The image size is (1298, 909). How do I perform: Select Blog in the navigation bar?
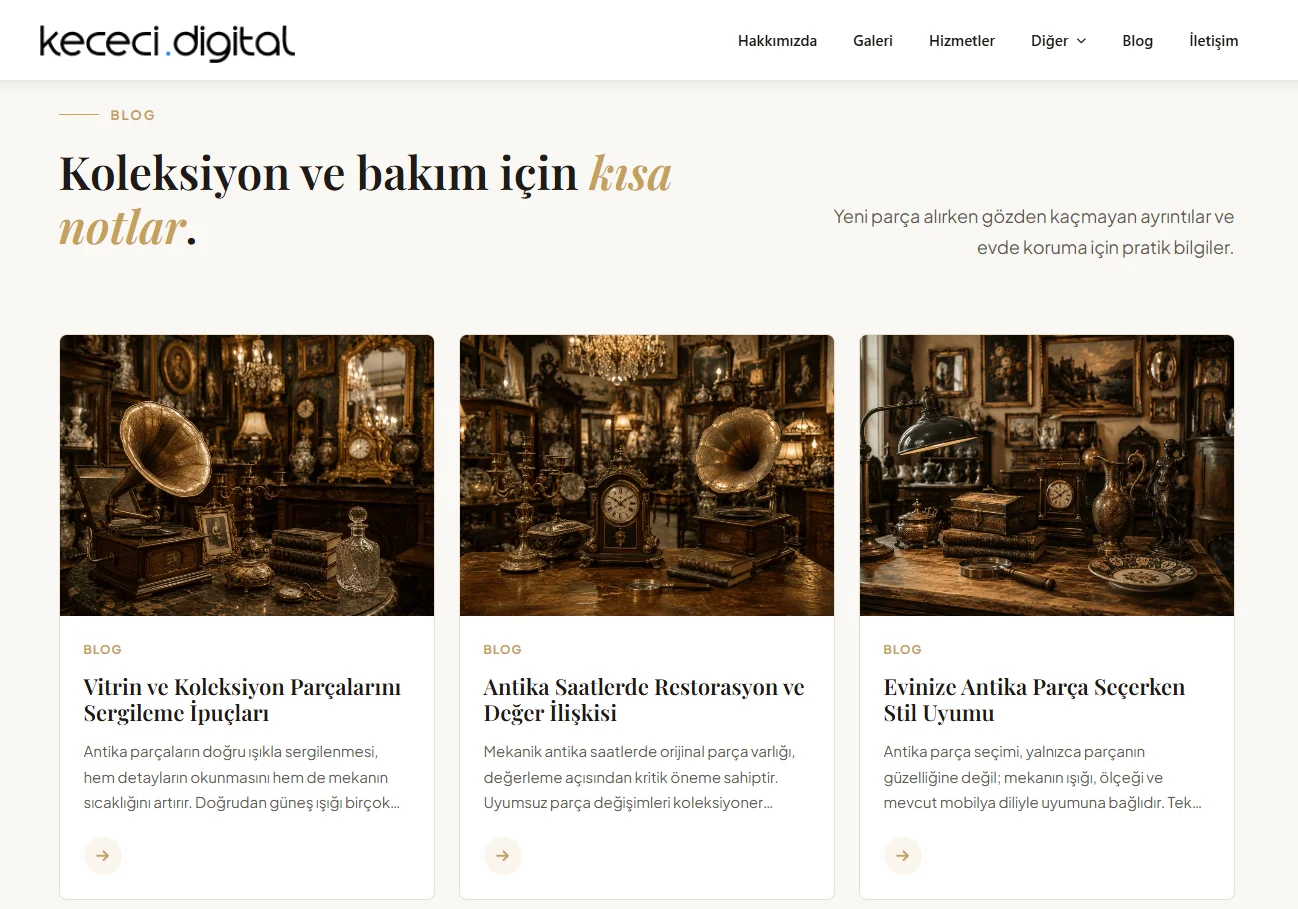(x=1137, y=41)
